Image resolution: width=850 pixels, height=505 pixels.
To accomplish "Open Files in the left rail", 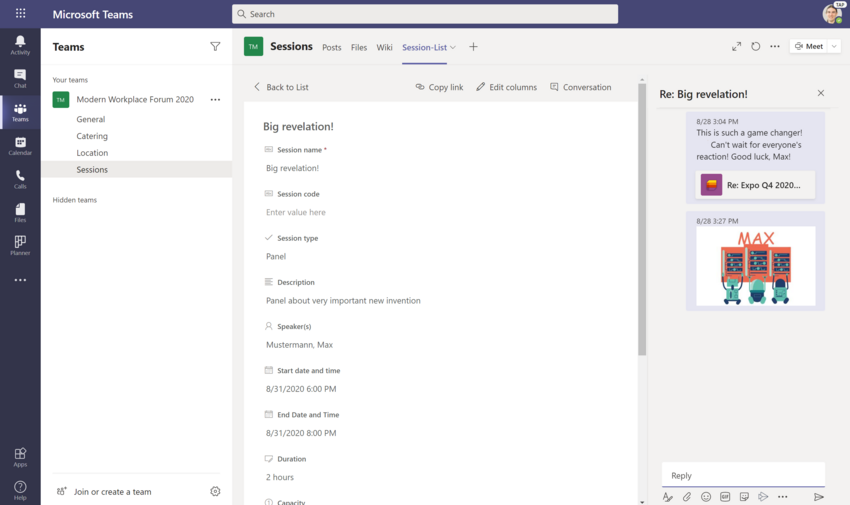I will click(20, 213).
